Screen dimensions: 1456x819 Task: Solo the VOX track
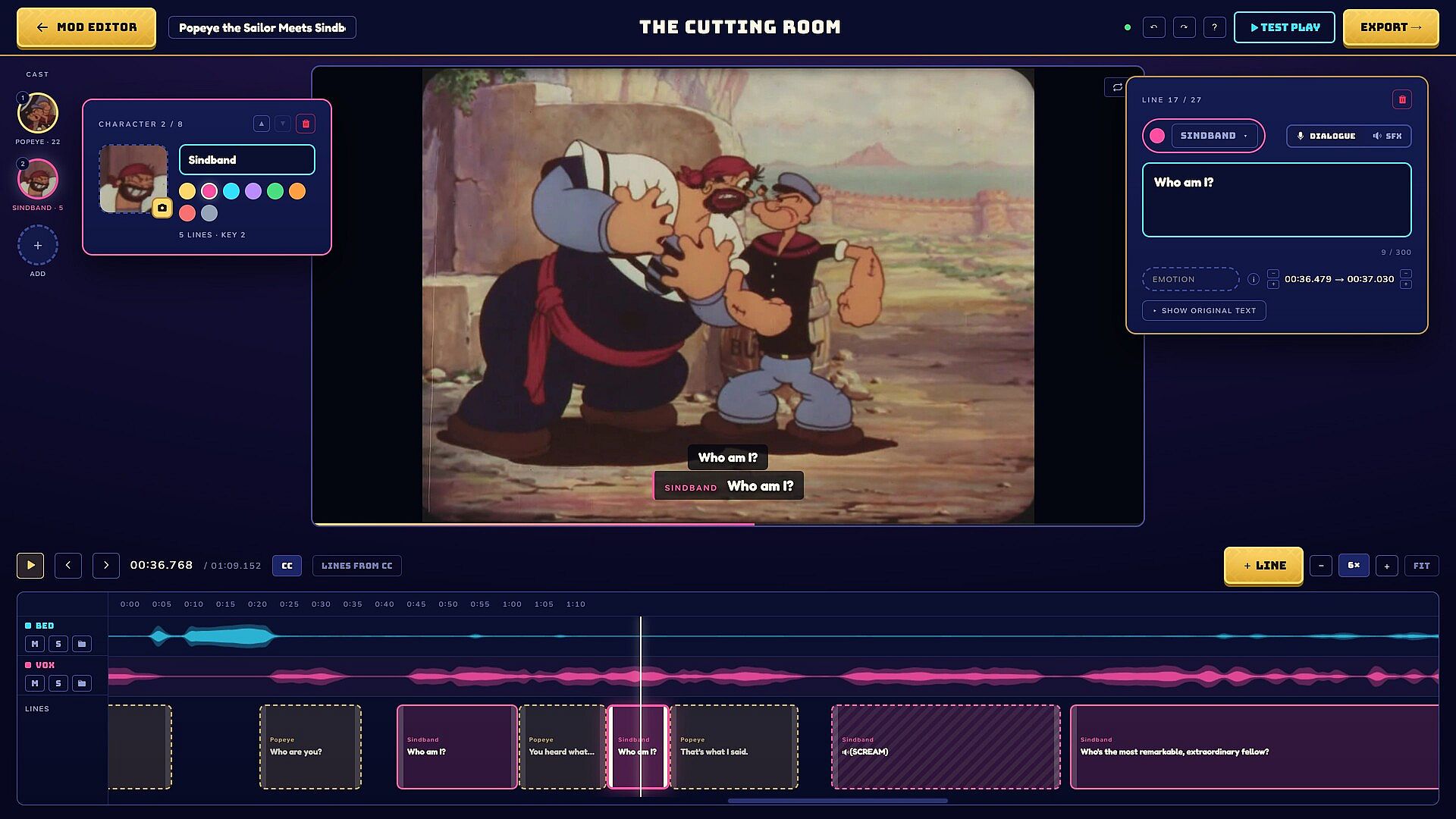point(58,683)
